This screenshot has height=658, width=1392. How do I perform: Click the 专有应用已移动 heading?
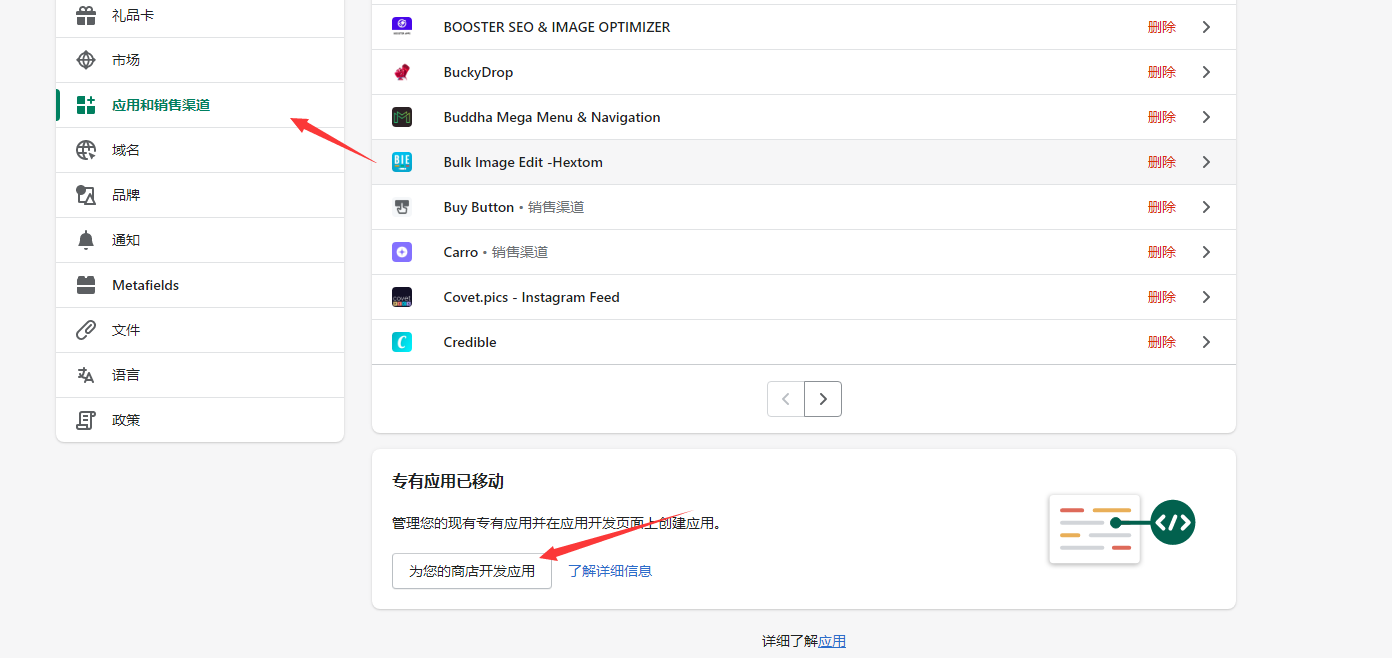[448, 481]
